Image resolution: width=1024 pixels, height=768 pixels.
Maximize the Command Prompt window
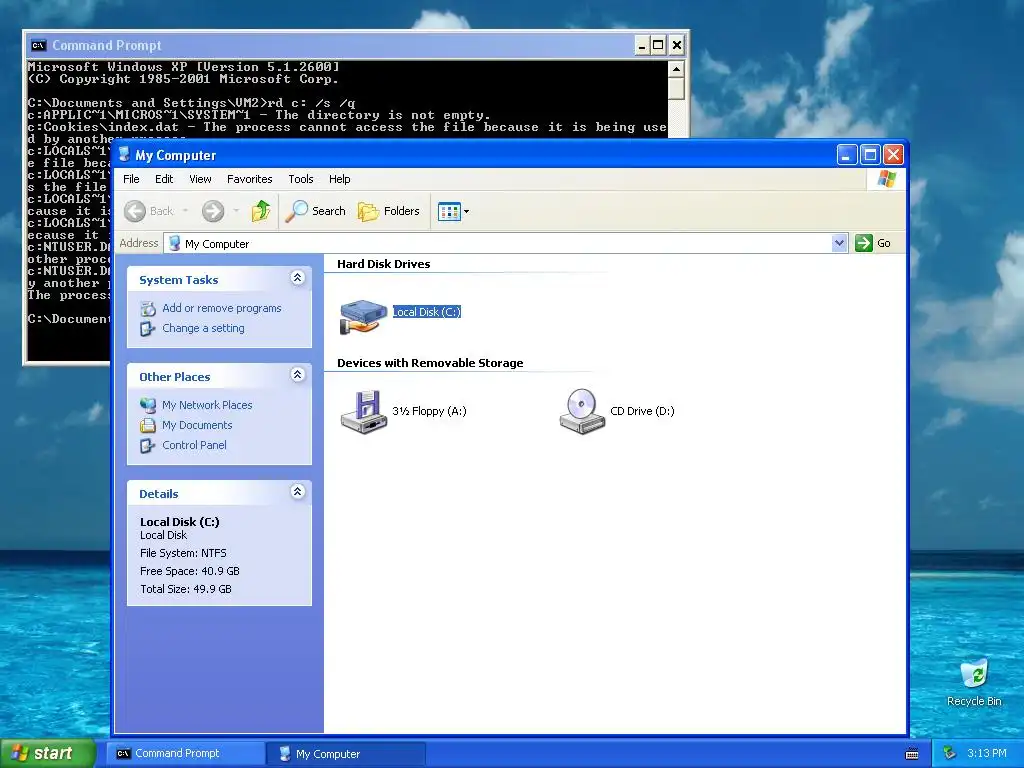click(x=658, y=45)
